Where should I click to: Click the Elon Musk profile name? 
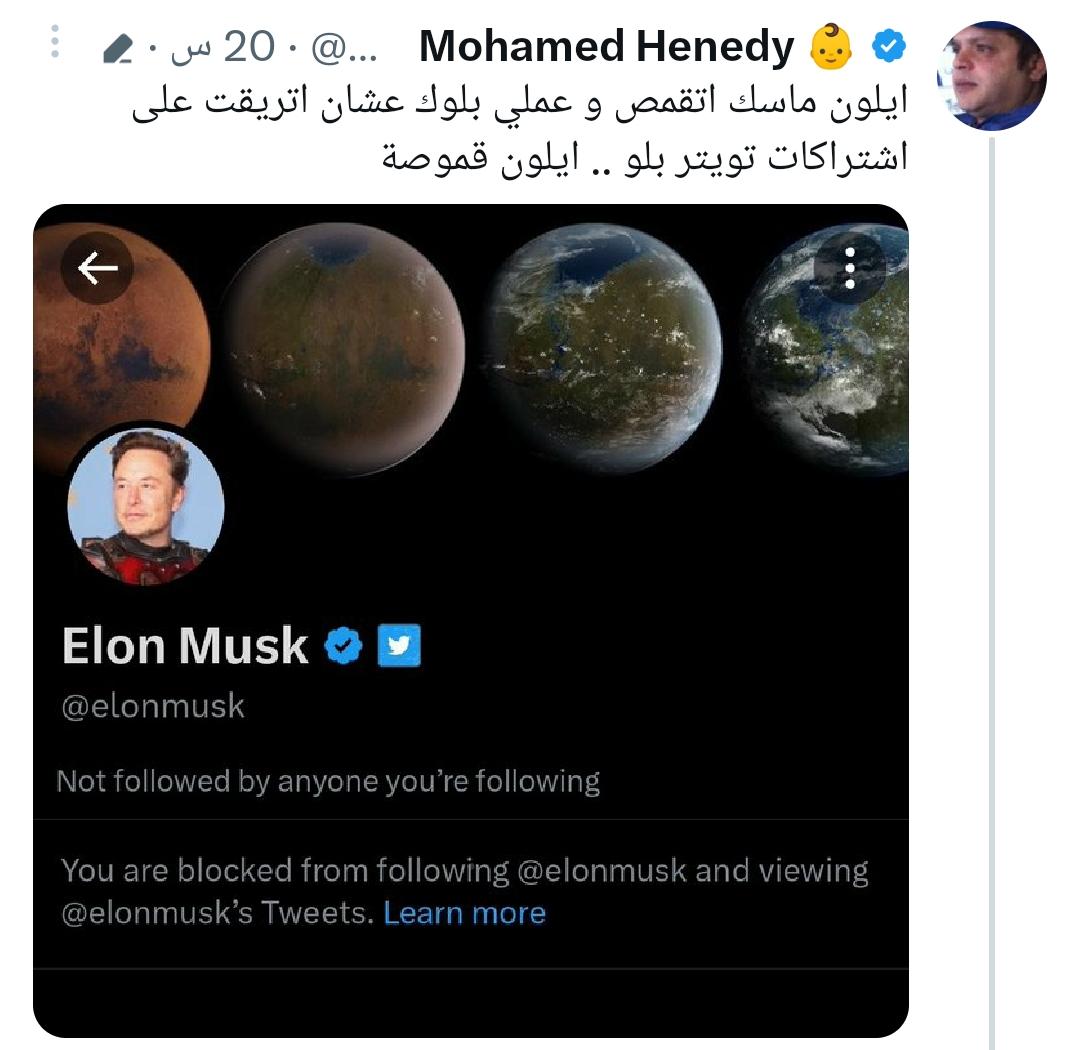(x=185, y=646)
